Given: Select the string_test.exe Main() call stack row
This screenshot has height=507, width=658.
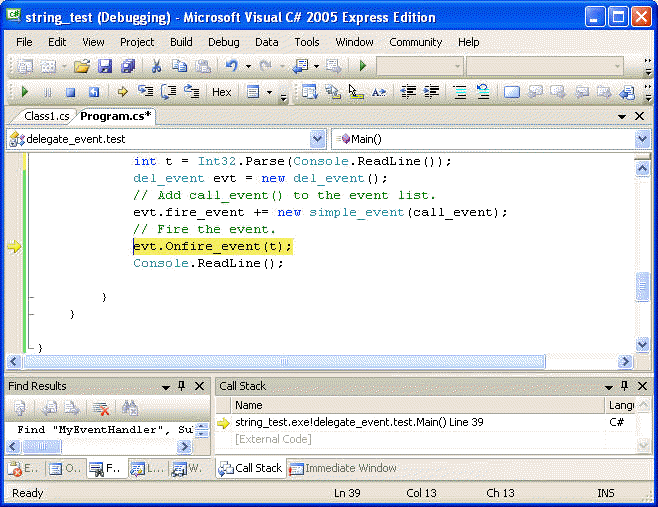Looking at the screenshot, I should [359, 423].
